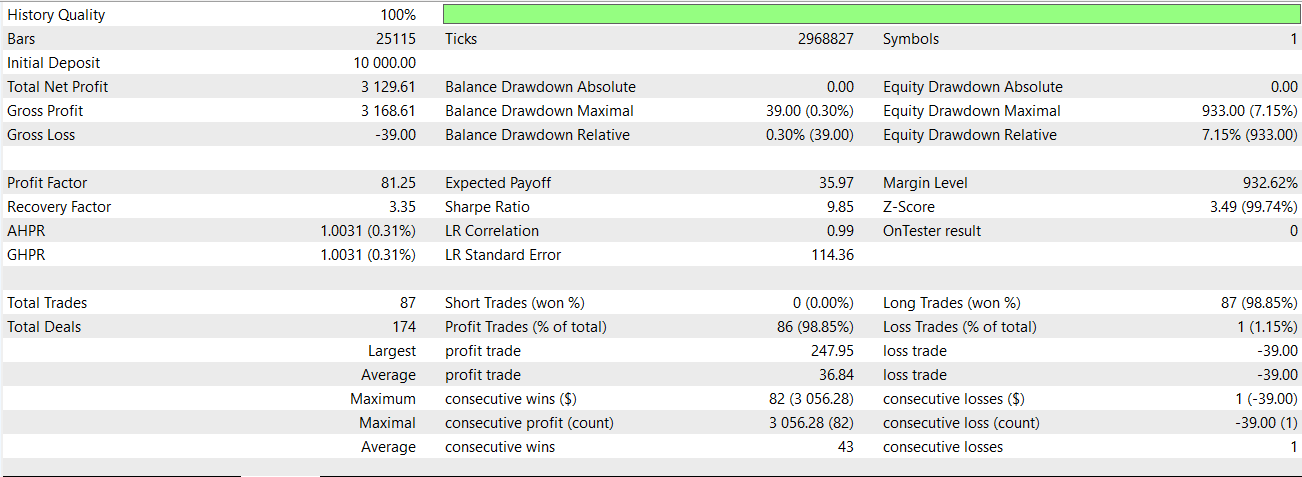
Task: Select the Total Net Profit value 3 129.61
Action: point(388,87)
